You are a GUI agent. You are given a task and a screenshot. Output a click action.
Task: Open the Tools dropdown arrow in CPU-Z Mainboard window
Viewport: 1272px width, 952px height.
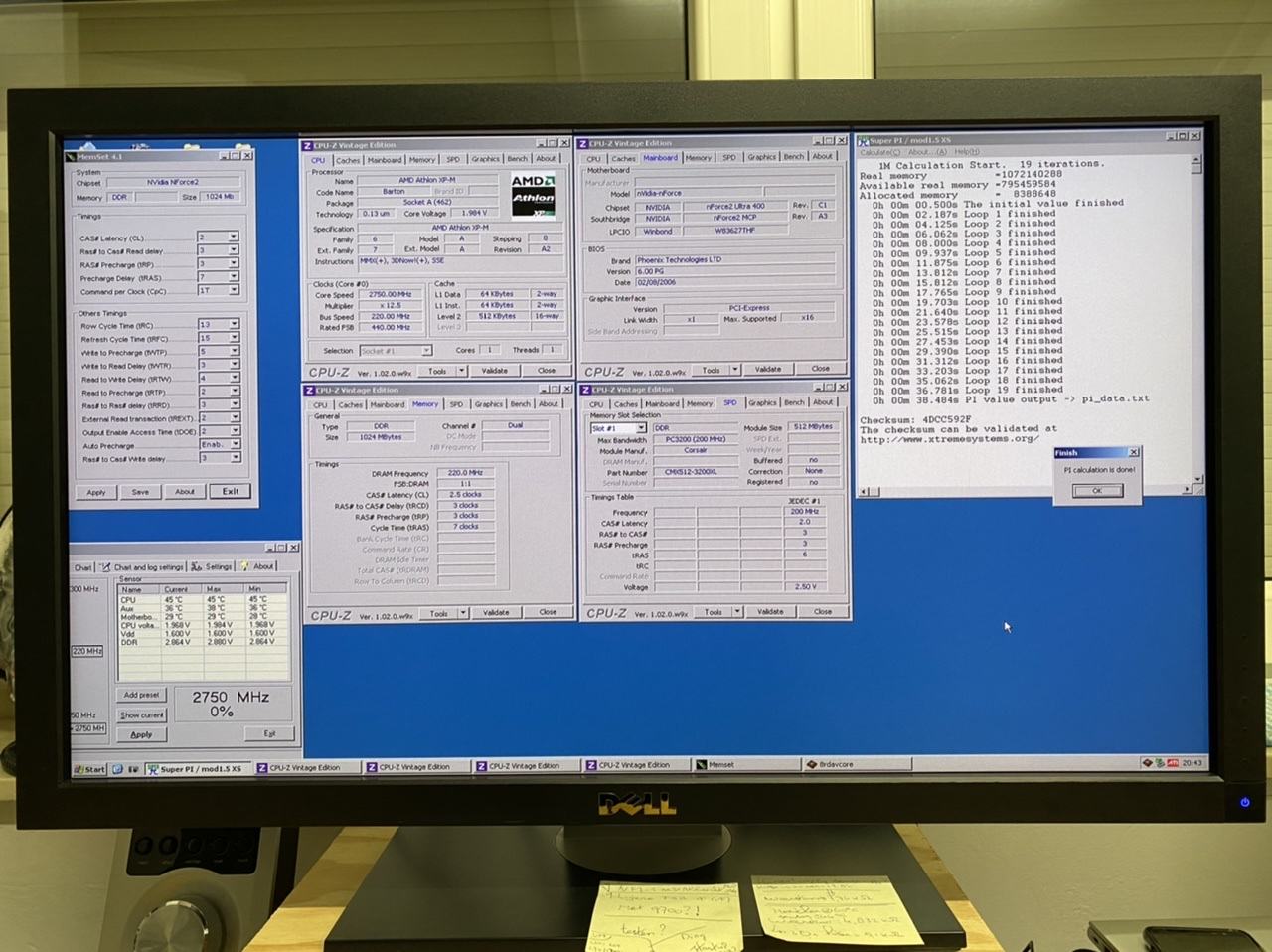click(x=734, y=369)
